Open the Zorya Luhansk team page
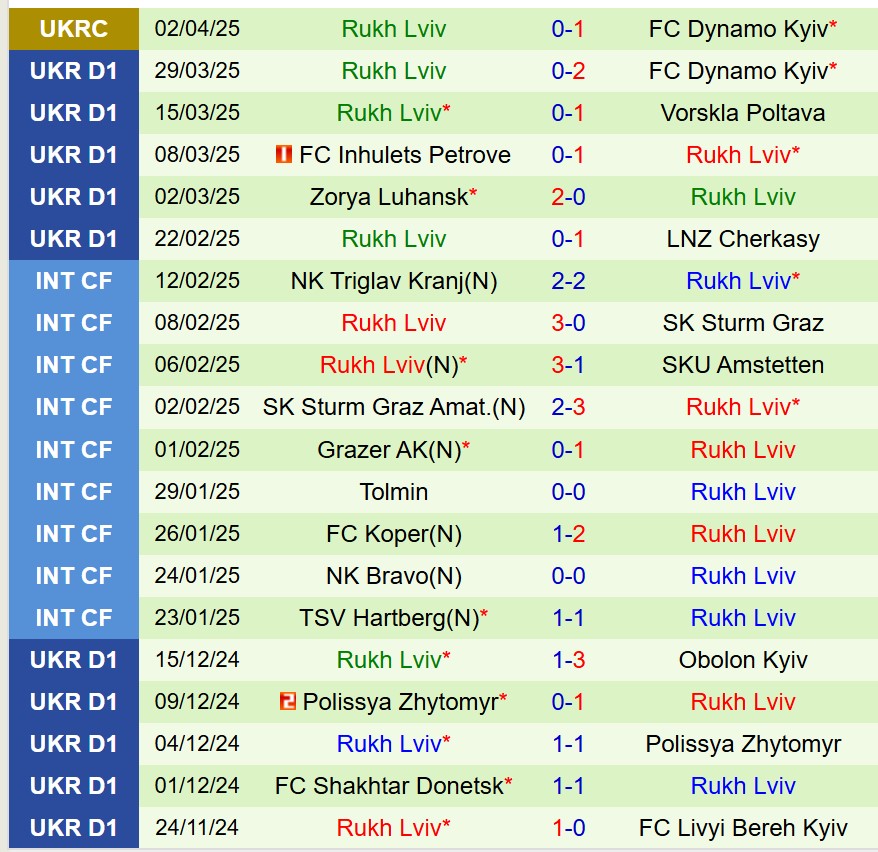Image resolution: width=878 pixels, height=852 pixels. 389,197
